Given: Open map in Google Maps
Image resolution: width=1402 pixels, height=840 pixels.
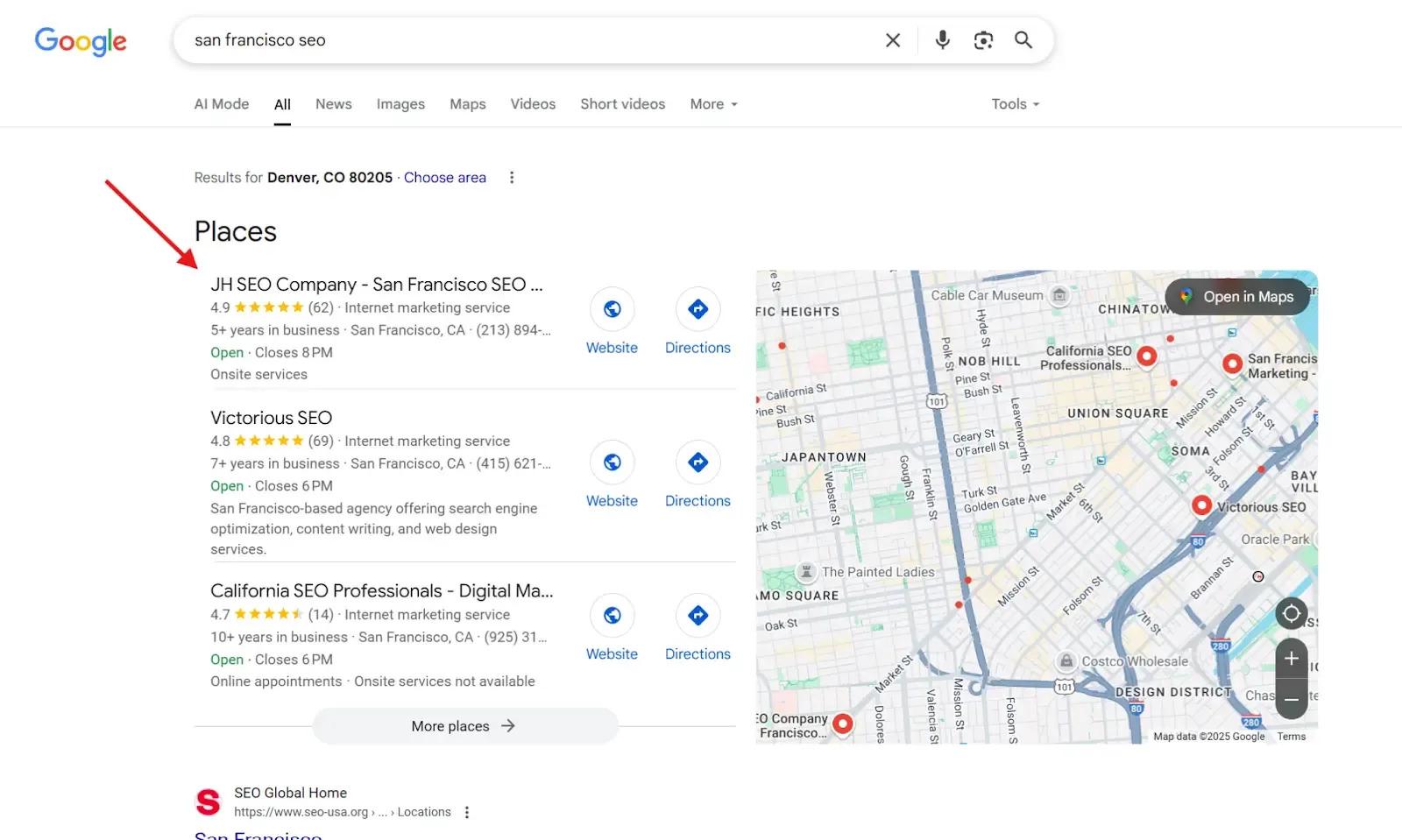Looking at the screenshot, I should (x=1237, y=297).
